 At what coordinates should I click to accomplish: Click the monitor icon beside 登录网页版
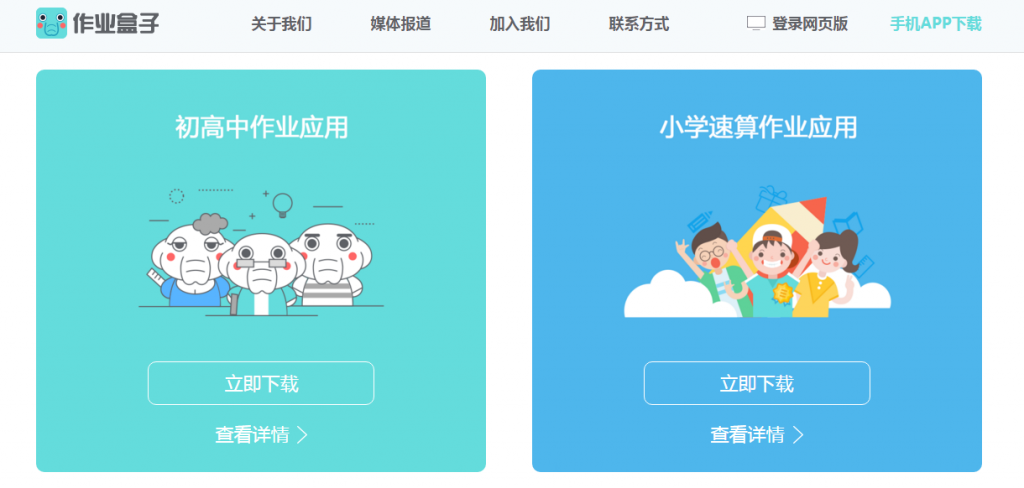756,24
